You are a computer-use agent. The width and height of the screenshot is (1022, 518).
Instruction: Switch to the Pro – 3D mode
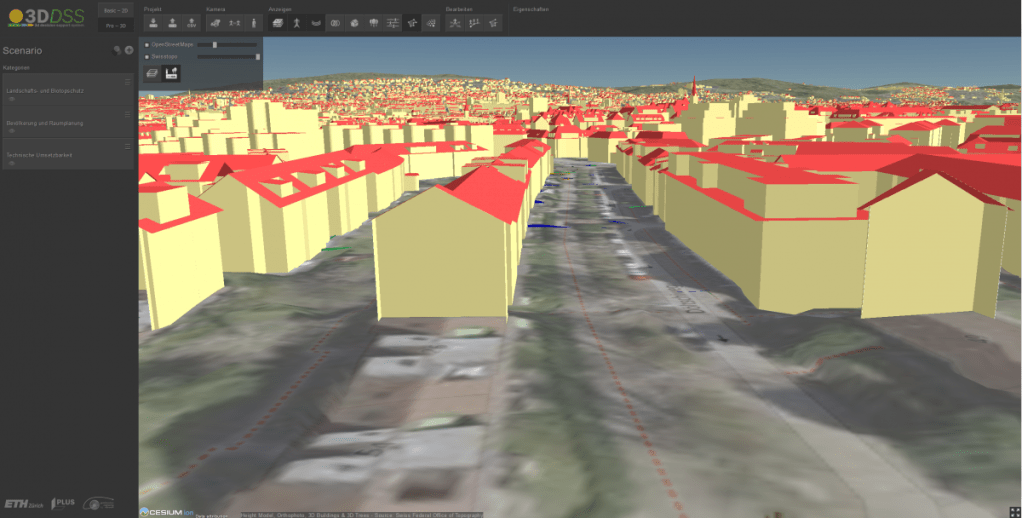(x=116, y=26)
